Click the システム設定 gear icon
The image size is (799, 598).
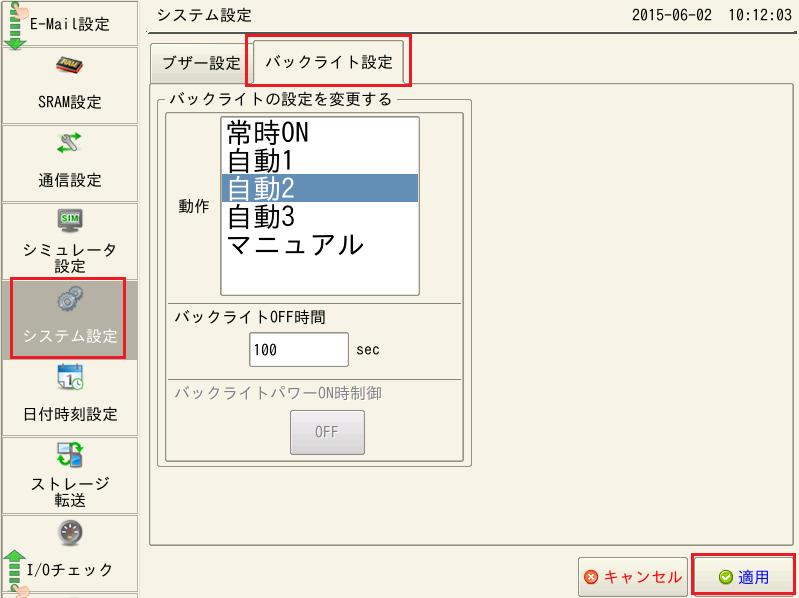pyautogui.click(x=69, y=300)
